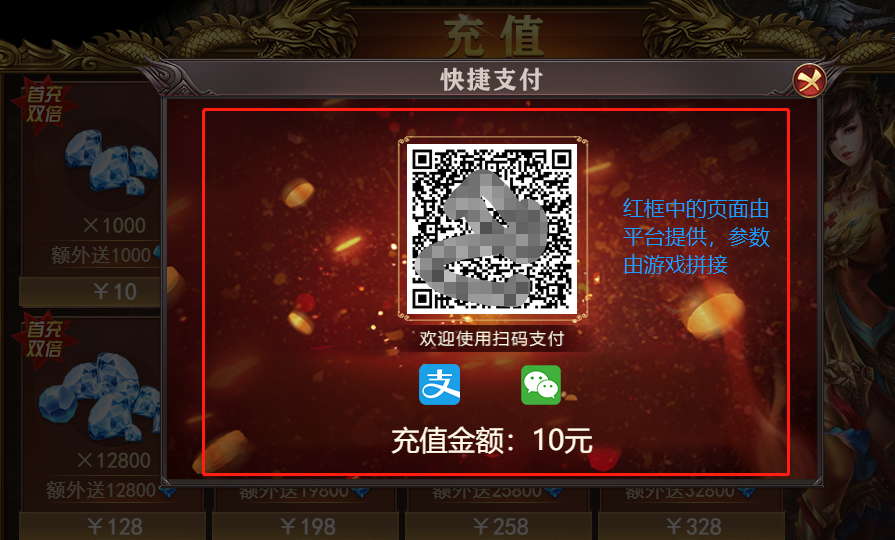Click the lower 首充双倍 badge
The height and width of the screenshot is (540, 895).
click(44, 339)
